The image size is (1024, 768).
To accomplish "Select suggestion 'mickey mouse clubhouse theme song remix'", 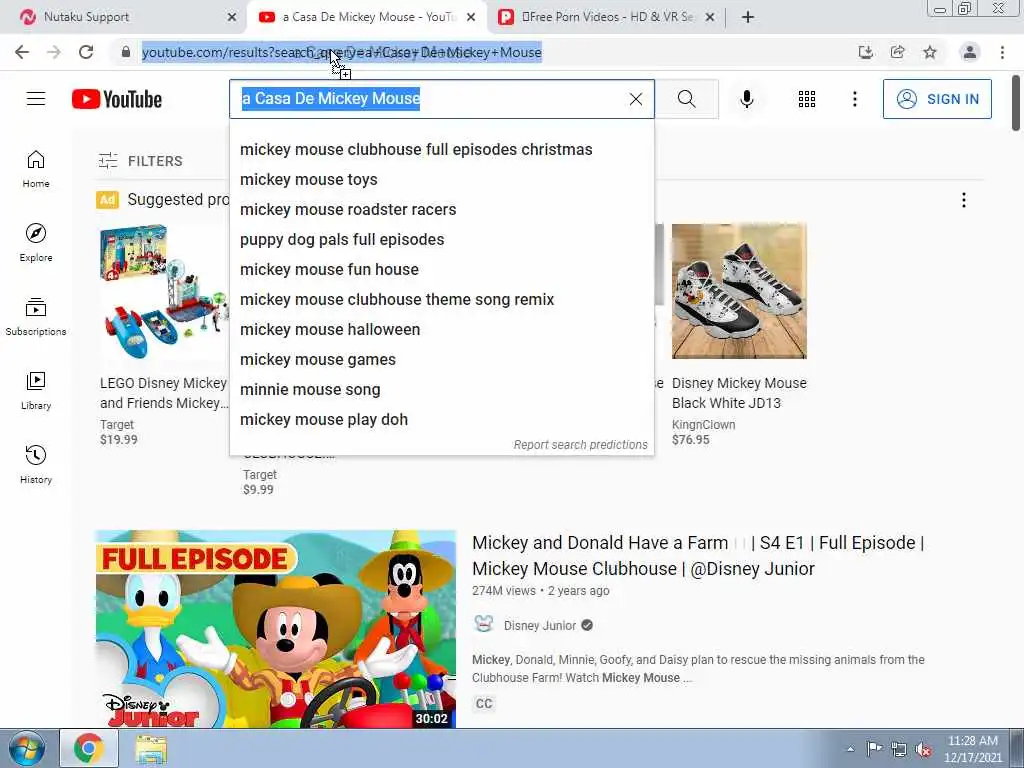I will (x=441, y=300).
